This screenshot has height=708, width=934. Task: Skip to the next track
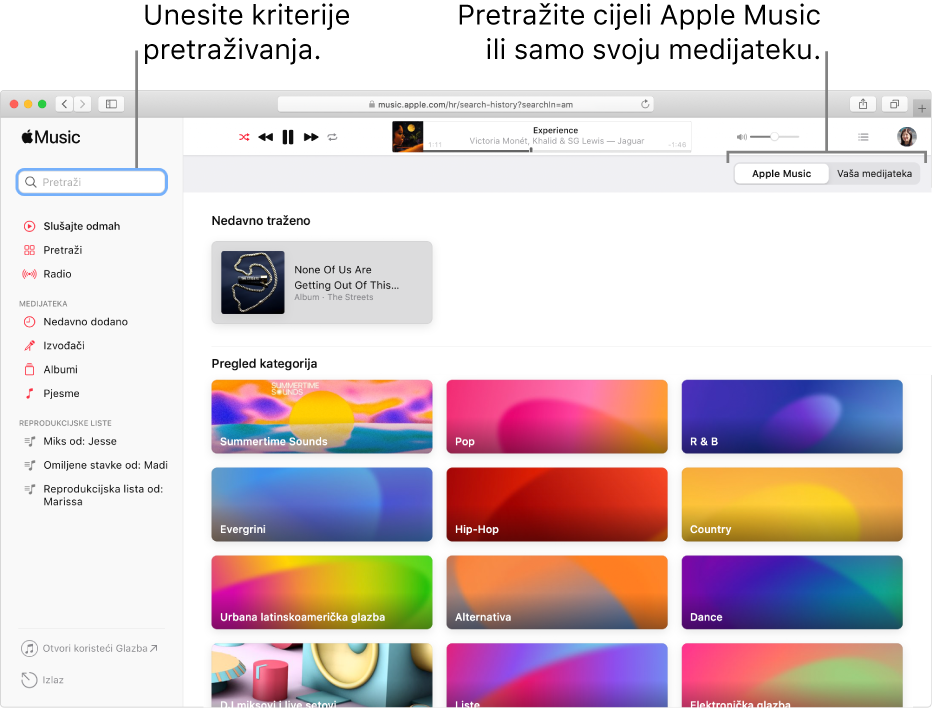click(x=310, y=138)
